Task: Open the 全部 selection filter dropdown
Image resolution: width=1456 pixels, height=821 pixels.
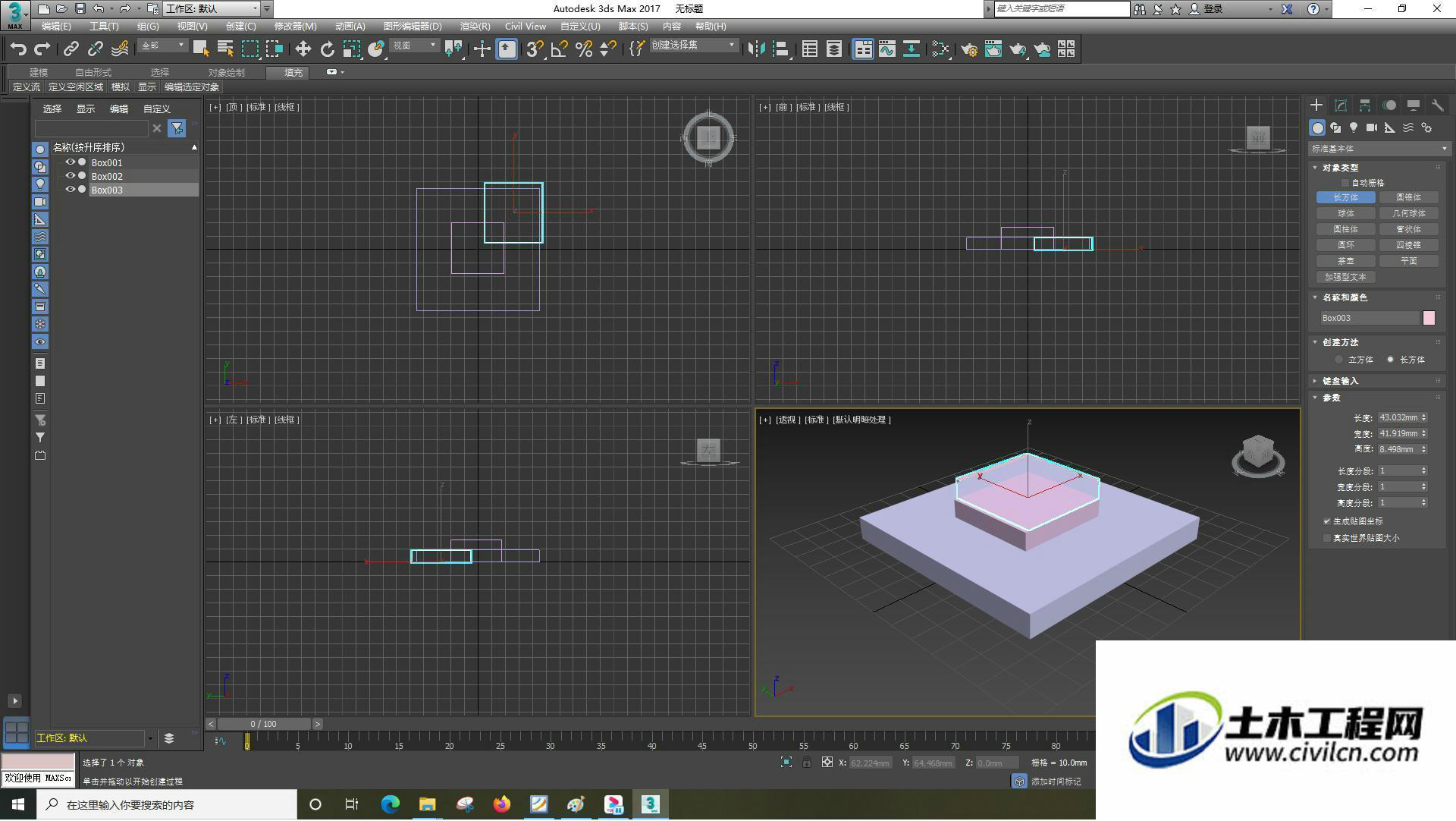Action: pos(163,46)
